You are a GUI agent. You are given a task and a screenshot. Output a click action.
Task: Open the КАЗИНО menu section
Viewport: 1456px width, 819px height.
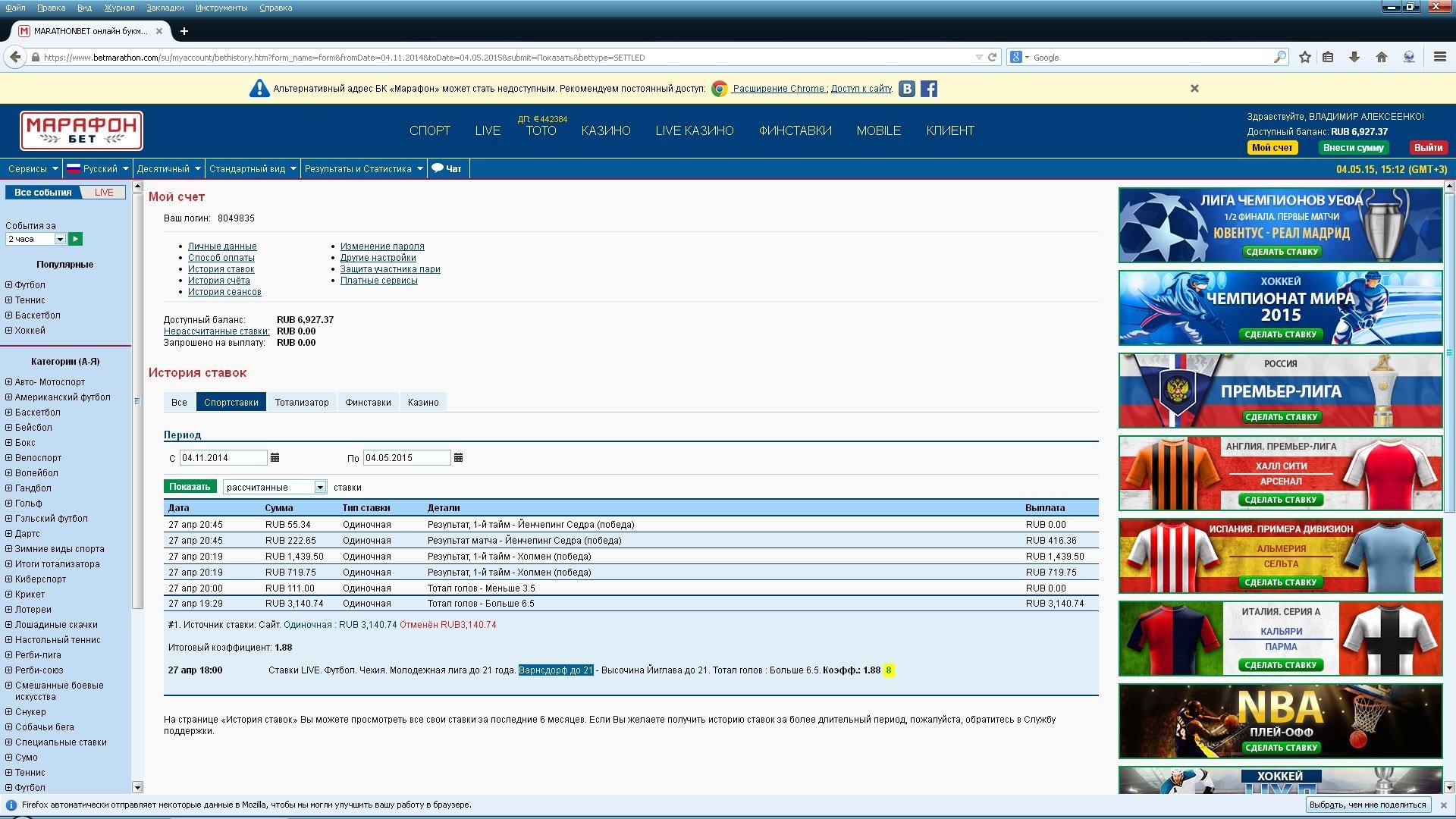[605, 130]
